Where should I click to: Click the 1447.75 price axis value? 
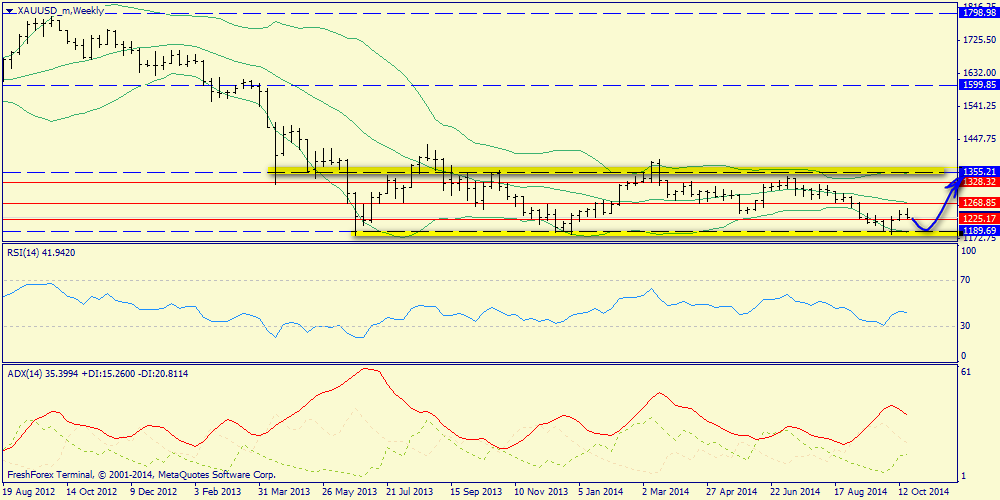coord(981,139)
